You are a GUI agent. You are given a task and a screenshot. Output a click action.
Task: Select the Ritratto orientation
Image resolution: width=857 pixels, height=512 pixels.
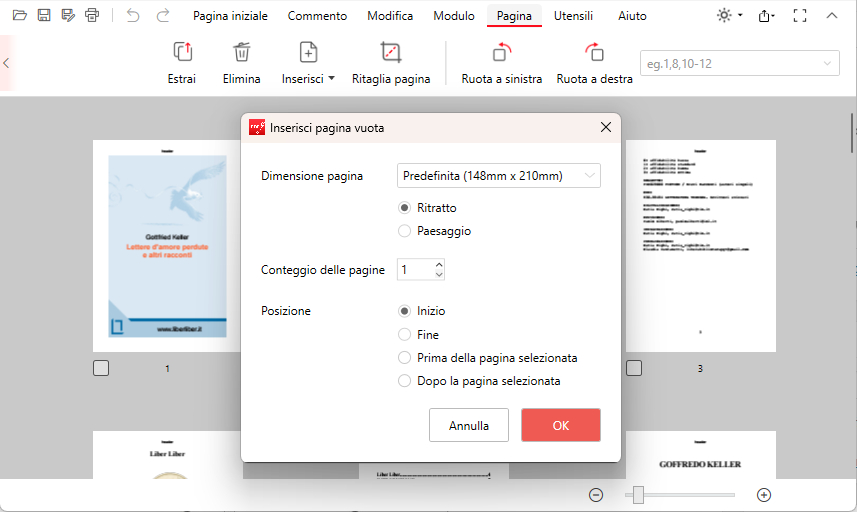[x=428, y=208]
